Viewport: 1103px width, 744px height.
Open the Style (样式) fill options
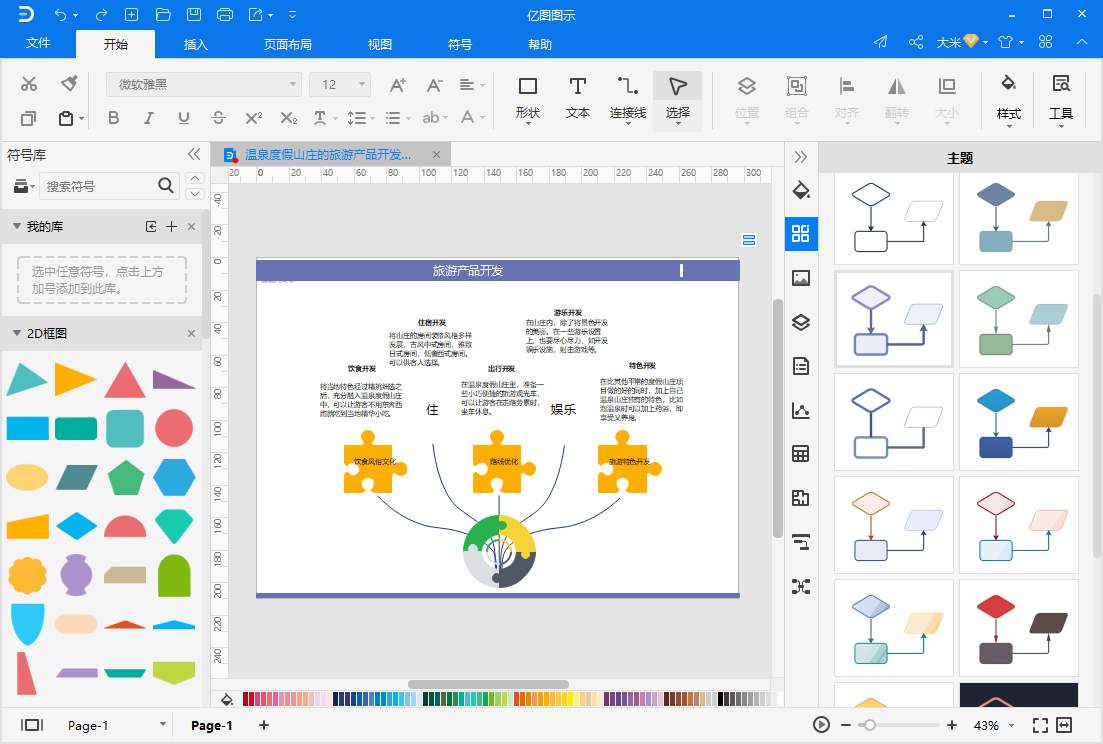1009,100
